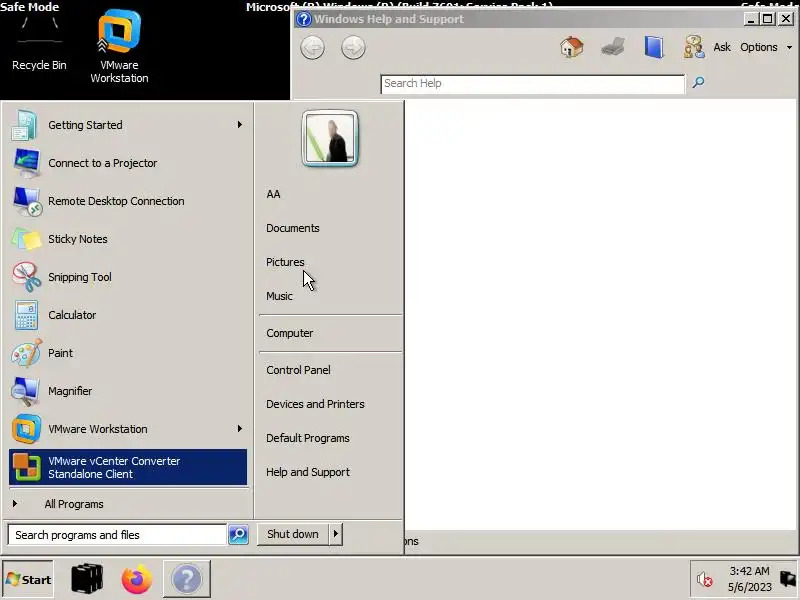Image resolution: width=800 pixels, height=600 pixels.
Task: Open Calculator from Start menu
Action: [128, 315]
